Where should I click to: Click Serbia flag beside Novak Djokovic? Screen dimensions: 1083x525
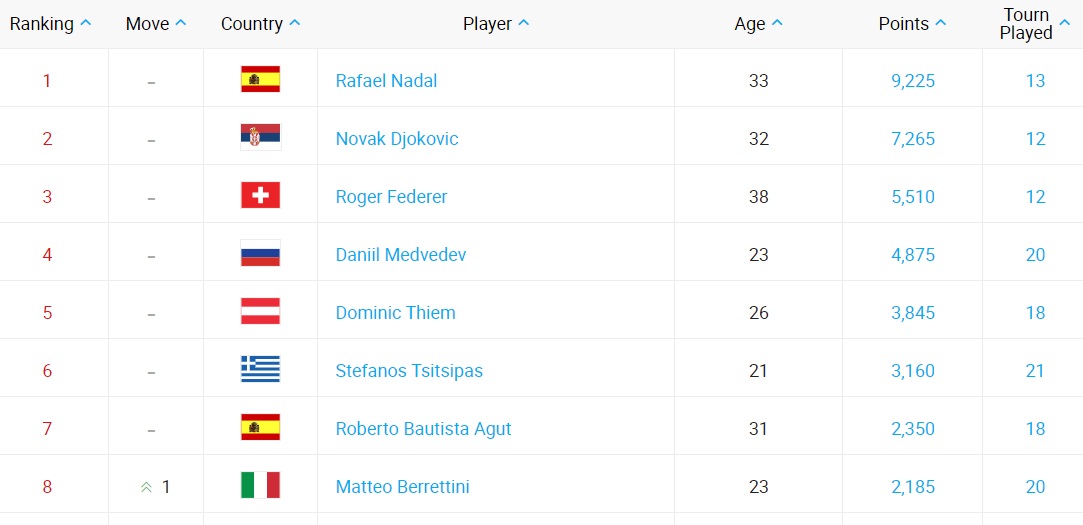[x=260, y=138]
